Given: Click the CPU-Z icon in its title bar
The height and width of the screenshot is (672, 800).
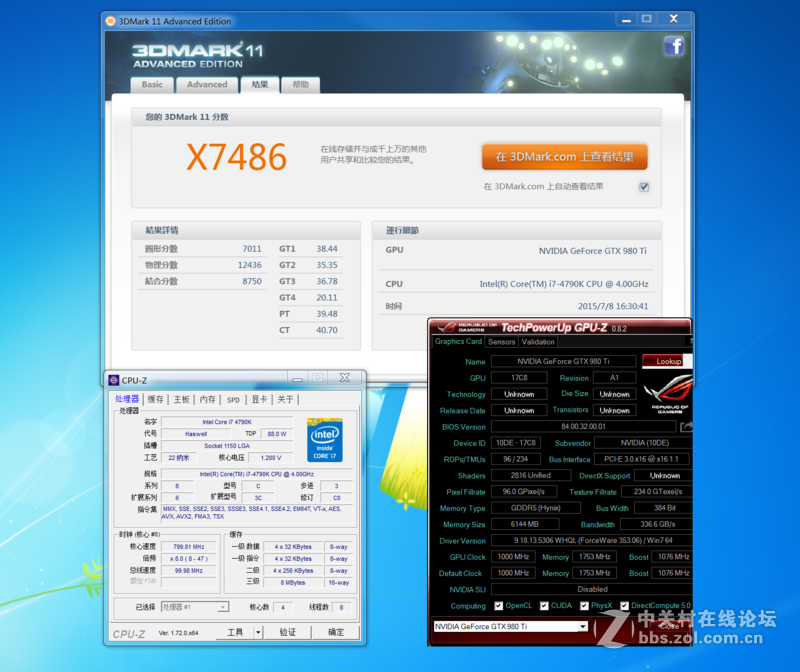Looking at the screenshot, I should (x=113, y=378).
